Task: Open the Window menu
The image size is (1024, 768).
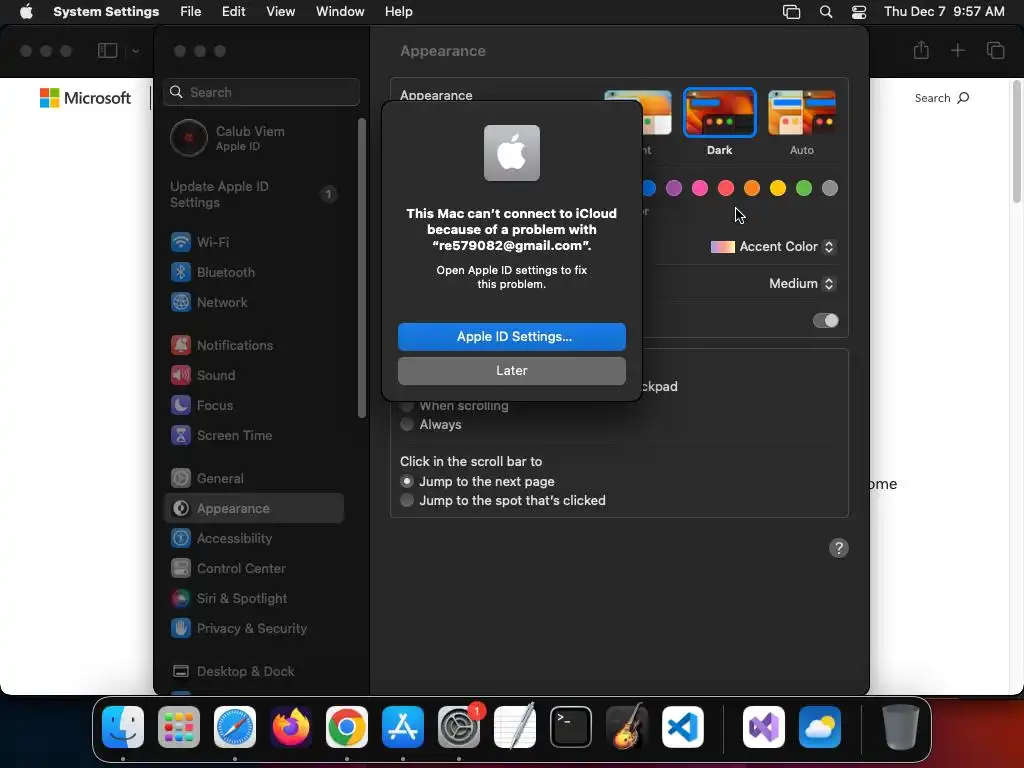Action: click(340, 12)
